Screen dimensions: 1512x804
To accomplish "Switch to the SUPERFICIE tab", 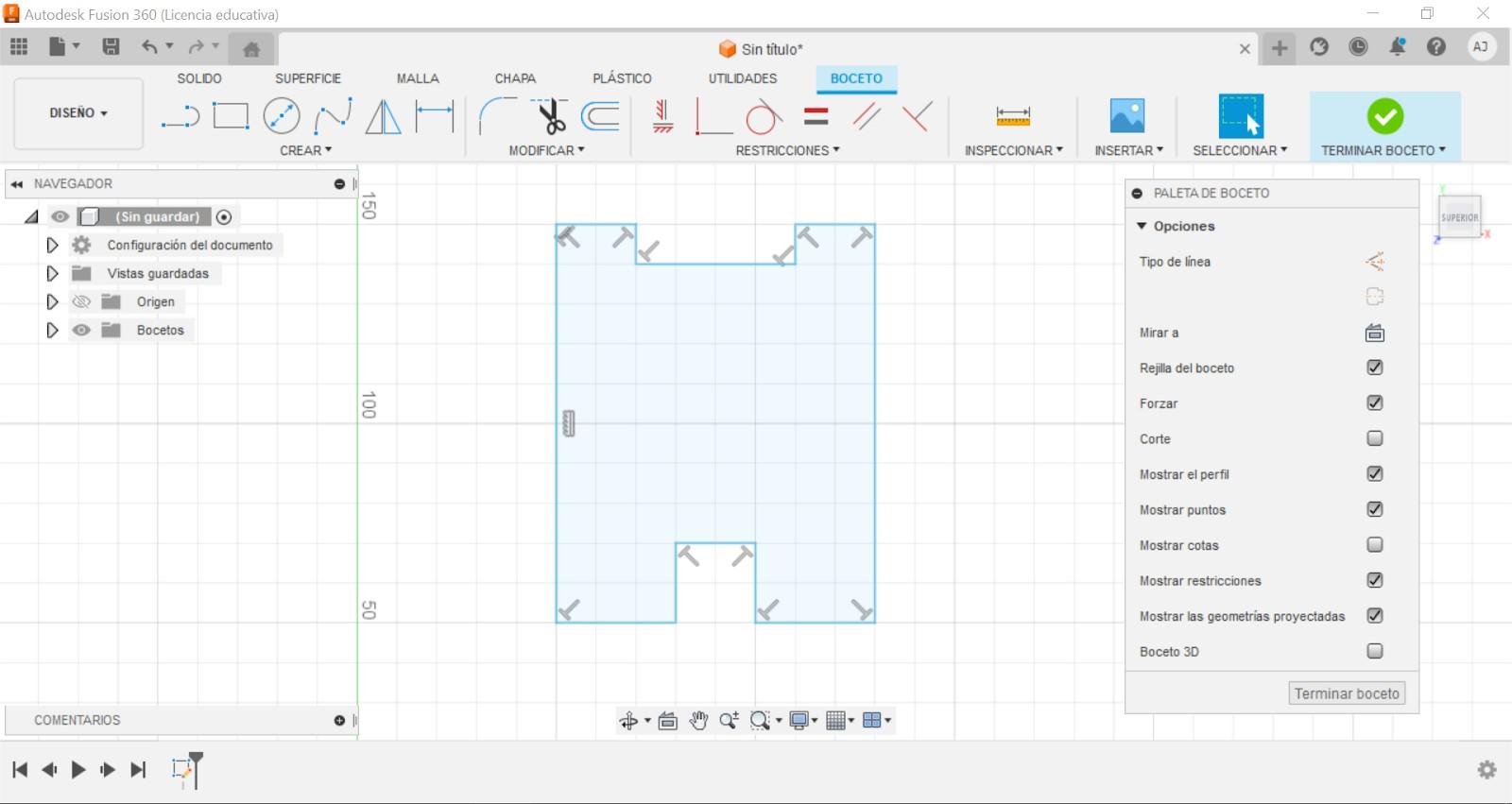I will coord(308,78).
